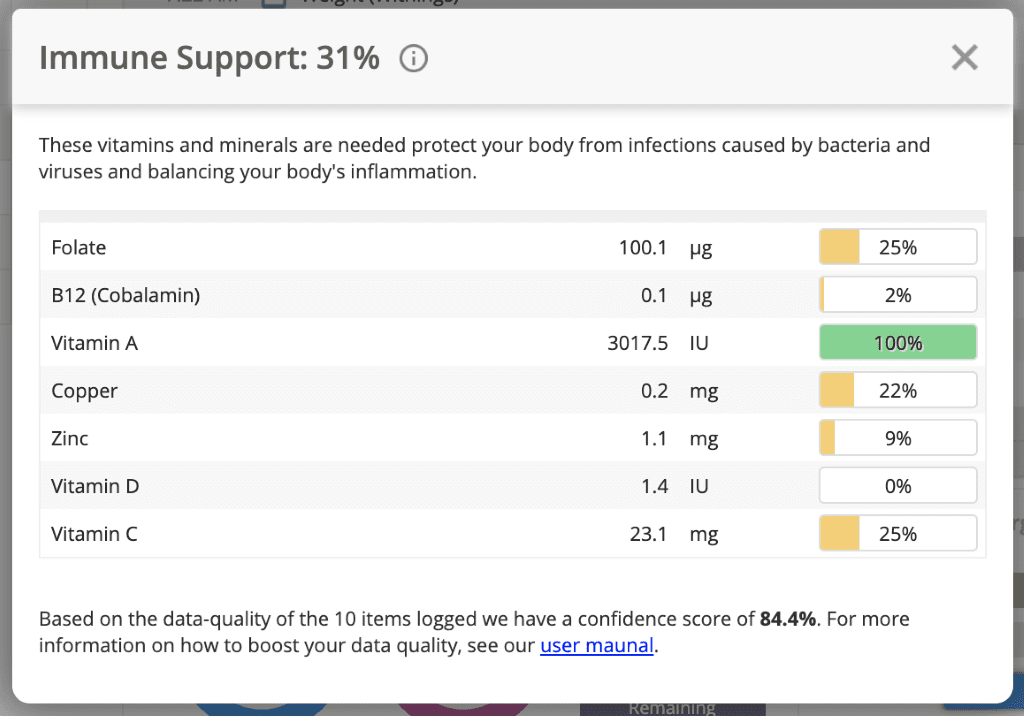Click the info icon beside Immune Support
This screenshot has width=1024, height=716.
coord(413,59)
